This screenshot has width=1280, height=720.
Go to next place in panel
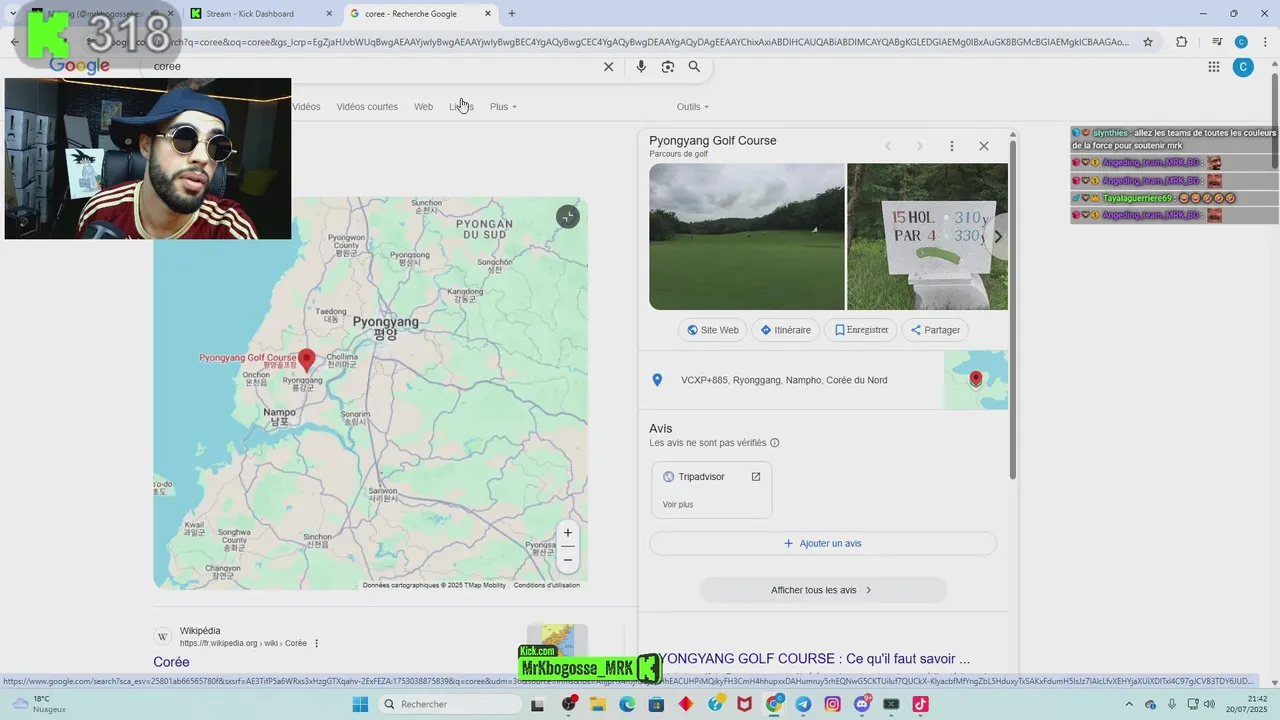[x=920, y=146]
